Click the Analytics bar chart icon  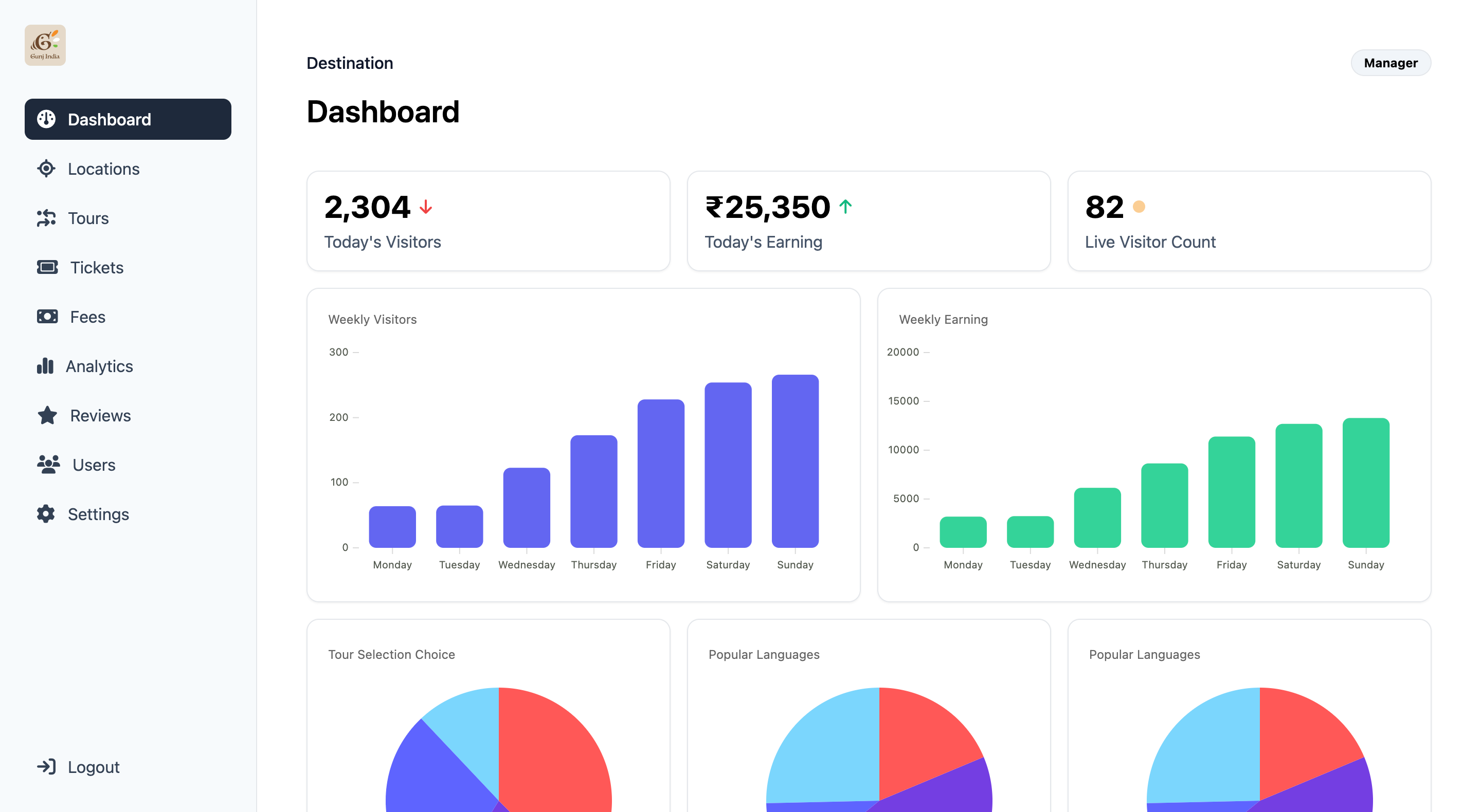pyautogui.click(x=45, y=366)
